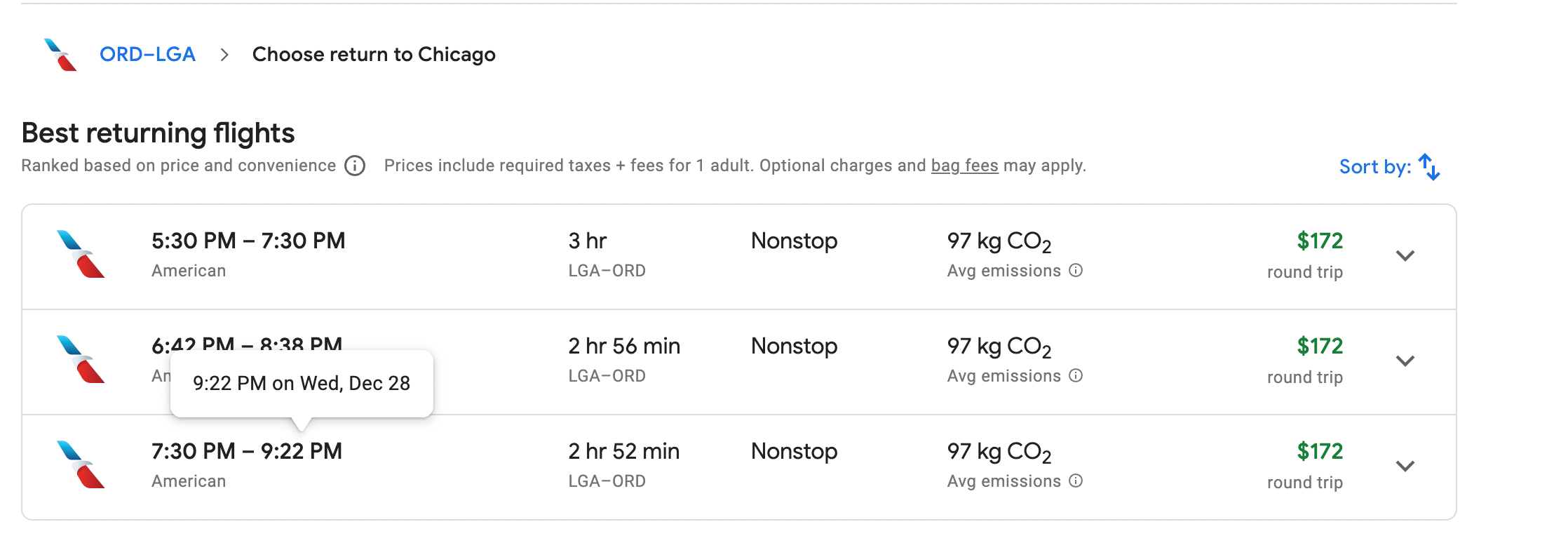The height and width of the screenshot is (557, 1568).
Task: Open the bag fees link
Action: [x=964, y=166]
